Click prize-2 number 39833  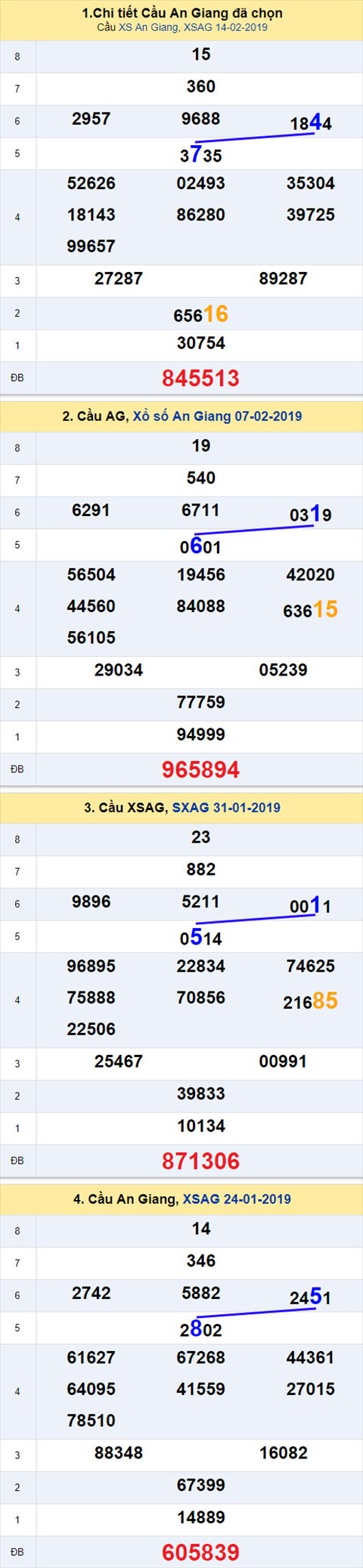point(200,1094)
